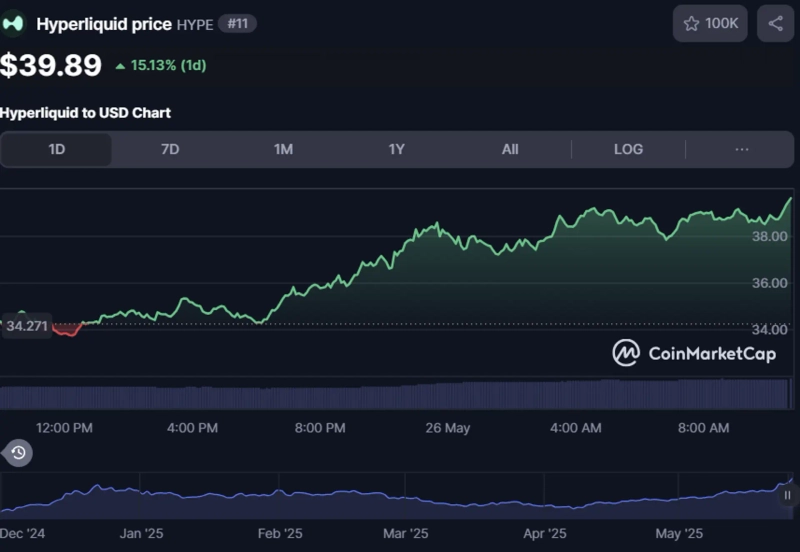Click the range slider handle at right edge
The width and height of the screenshot is (800, 552).
[788, 495]
